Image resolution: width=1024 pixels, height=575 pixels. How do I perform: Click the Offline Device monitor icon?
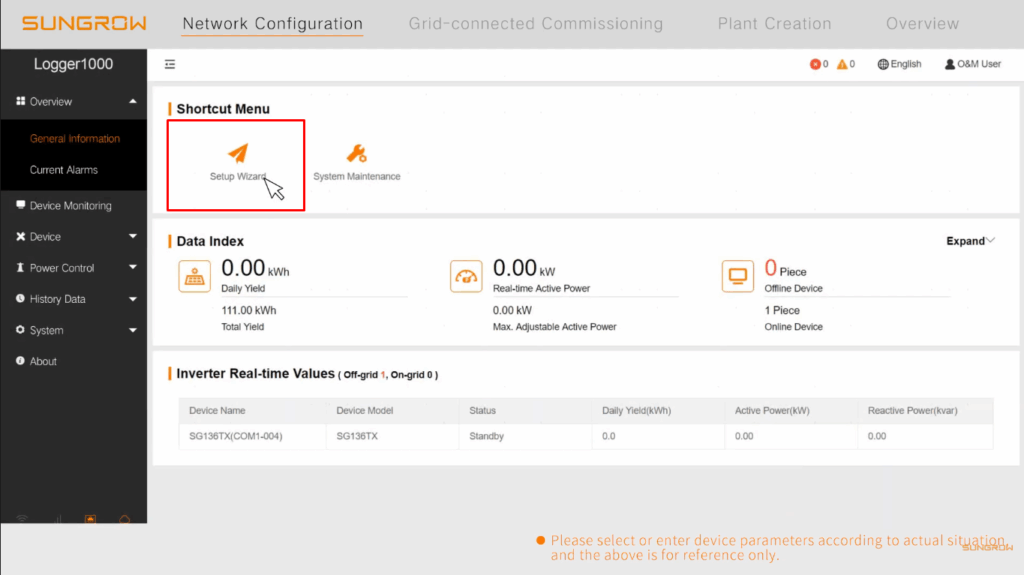(738, 276)
